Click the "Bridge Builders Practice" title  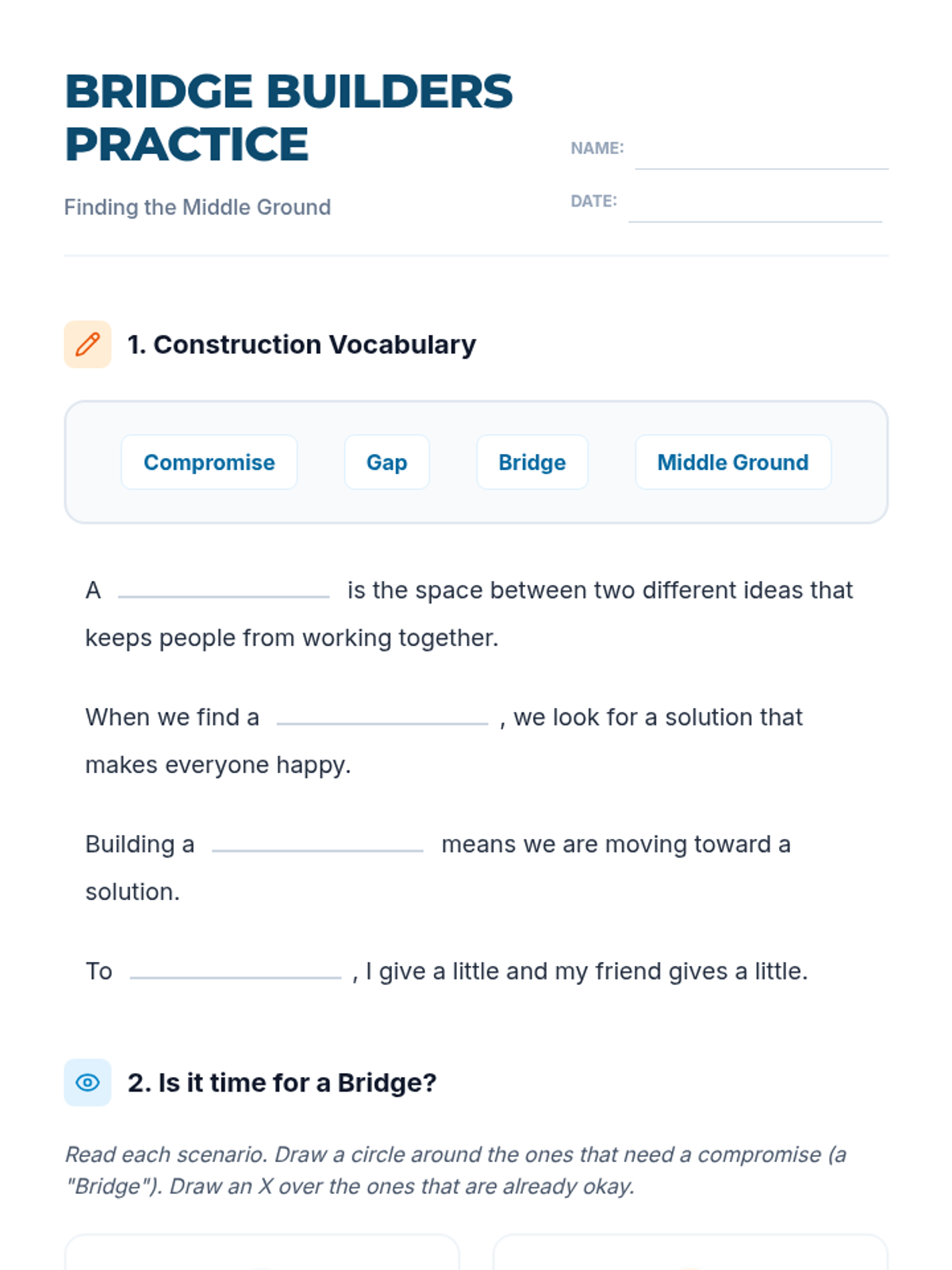[x=289, y=117]
